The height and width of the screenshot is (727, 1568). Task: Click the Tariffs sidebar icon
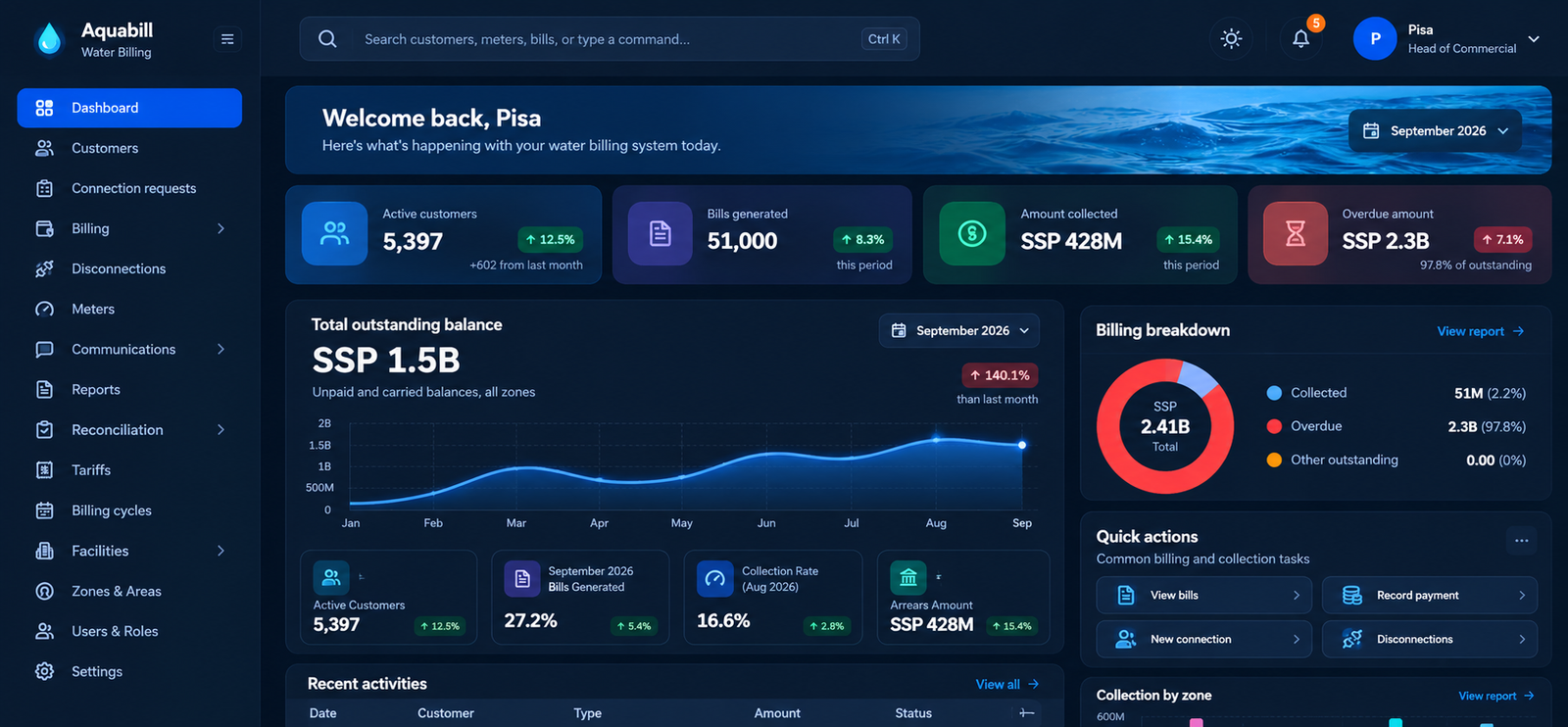pyautogui.click(x=44, y=470)
